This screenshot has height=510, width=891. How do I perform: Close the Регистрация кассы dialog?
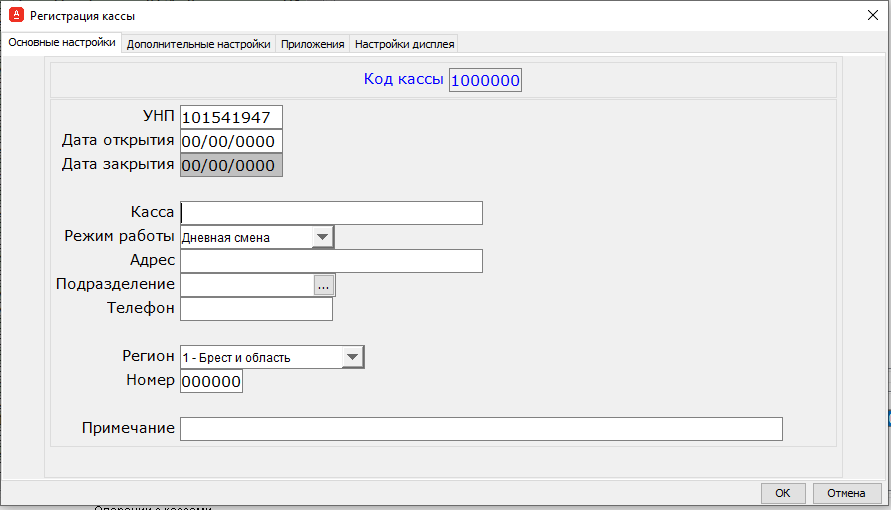[873, 15]
